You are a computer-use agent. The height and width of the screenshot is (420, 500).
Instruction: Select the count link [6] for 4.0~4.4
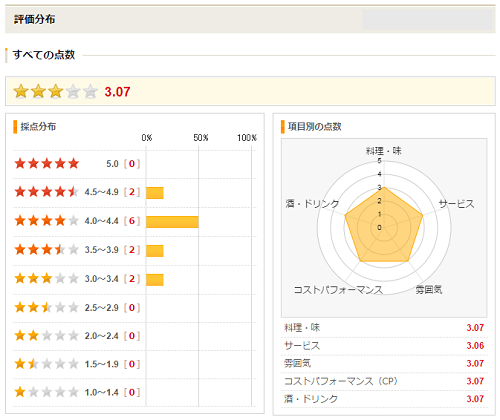132,221
